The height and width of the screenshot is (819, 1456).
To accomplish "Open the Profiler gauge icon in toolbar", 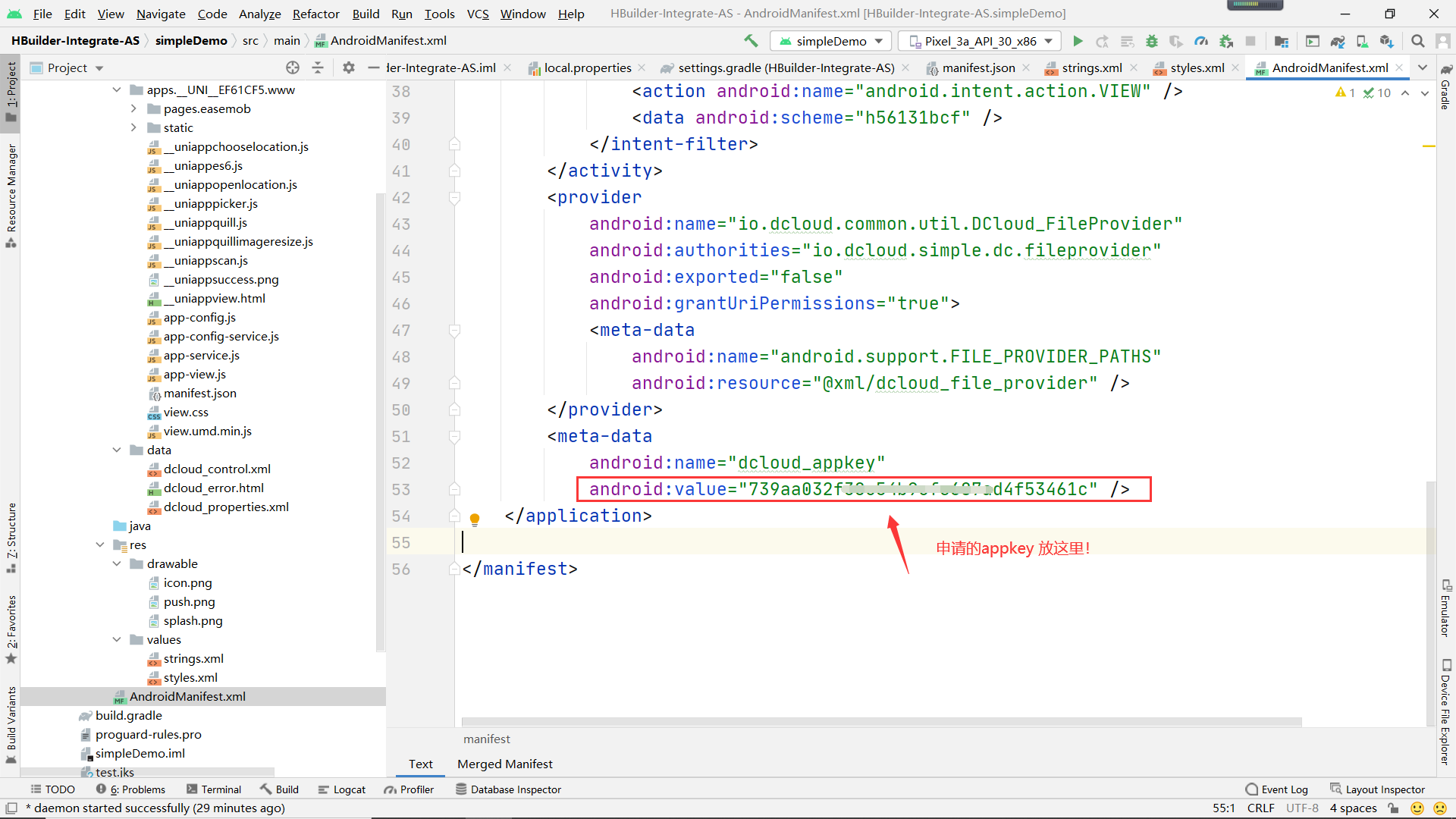I will coord(1201,41).
